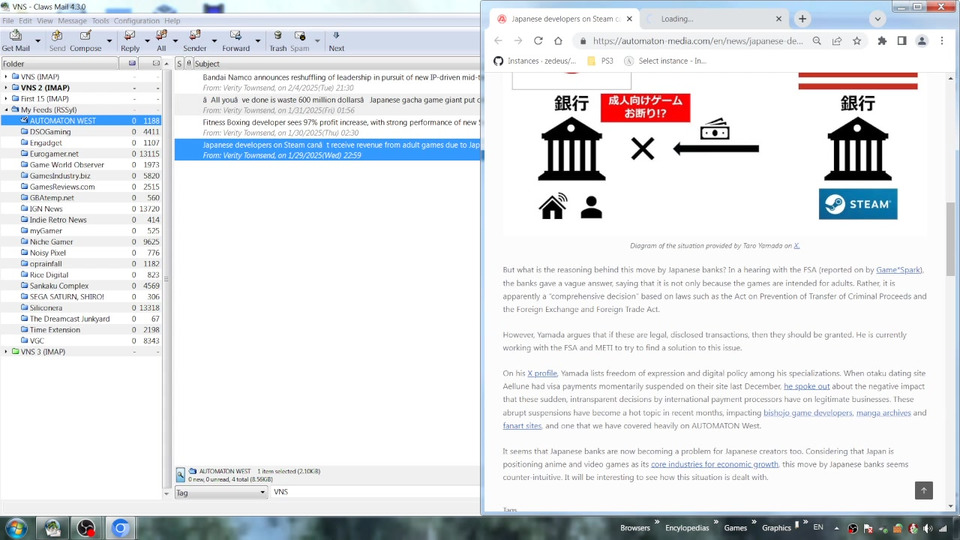Expand VNS (IMAP) folder tree
The width and height of the screenshot is (960, 540).
click(x=6, y=77)
